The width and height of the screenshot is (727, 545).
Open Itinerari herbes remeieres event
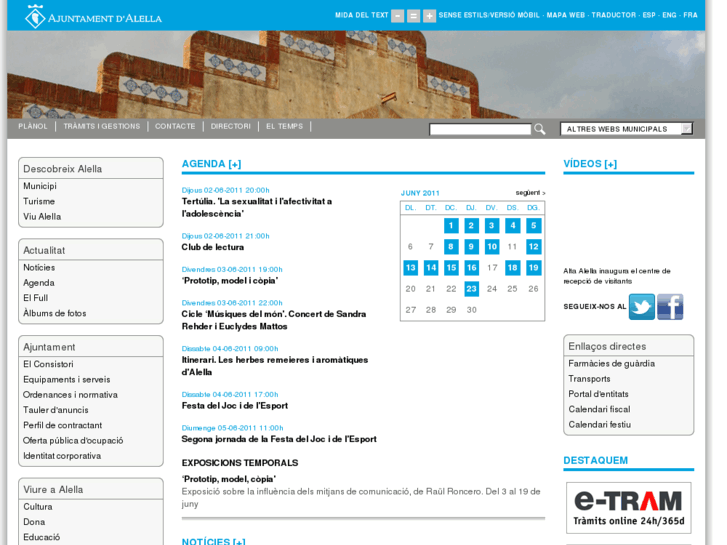275,366
